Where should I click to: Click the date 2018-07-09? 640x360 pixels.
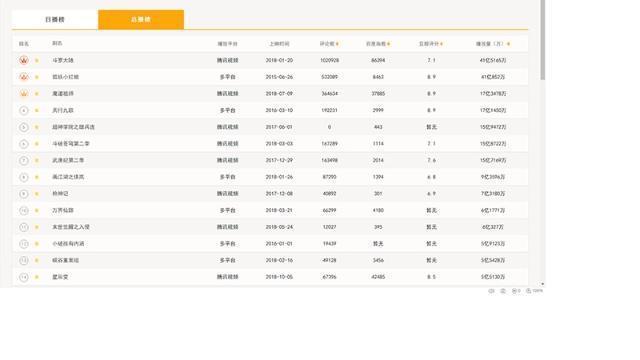(279, 94)
